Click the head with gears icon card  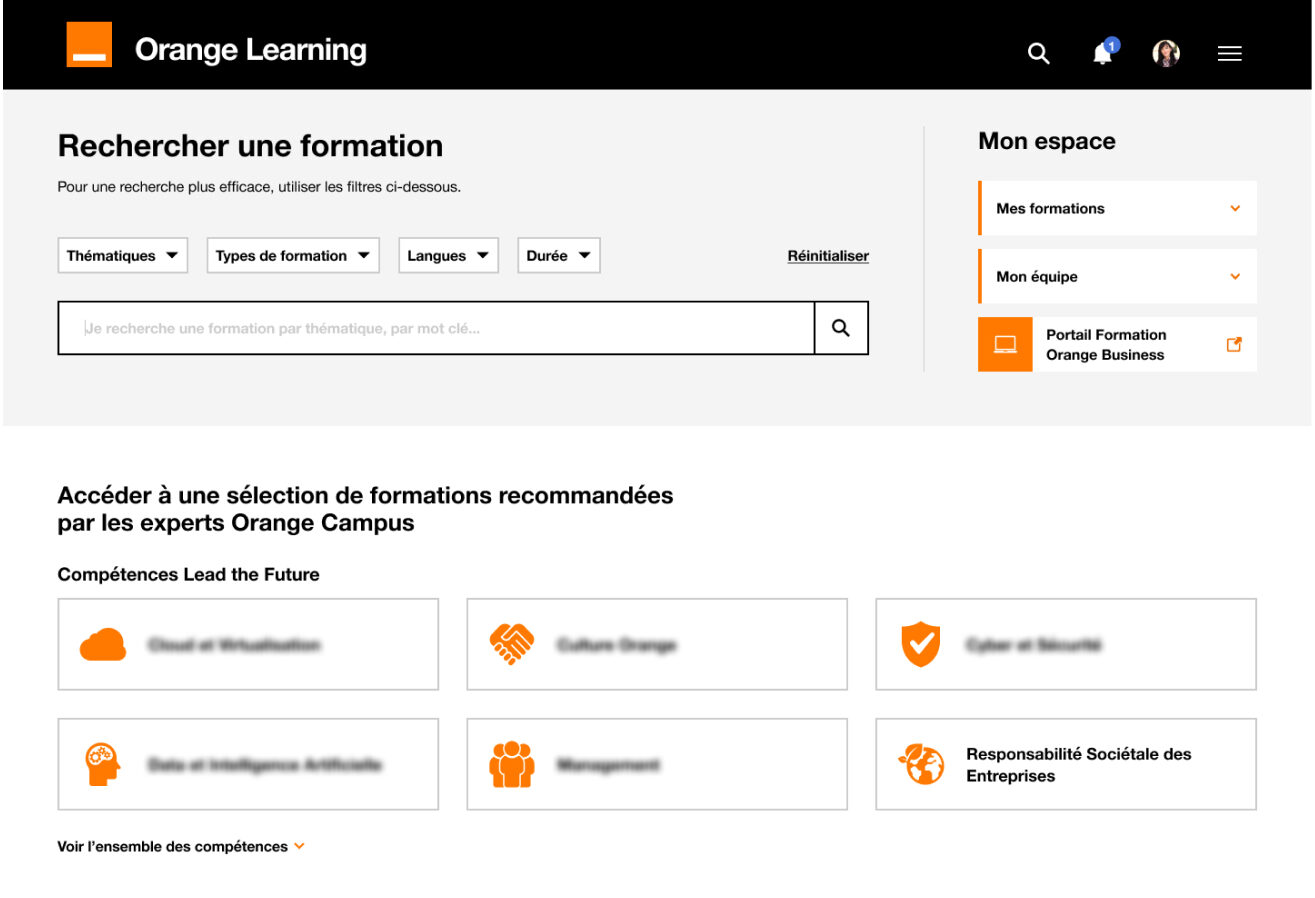pyautogui.click(x=248, y=764)
